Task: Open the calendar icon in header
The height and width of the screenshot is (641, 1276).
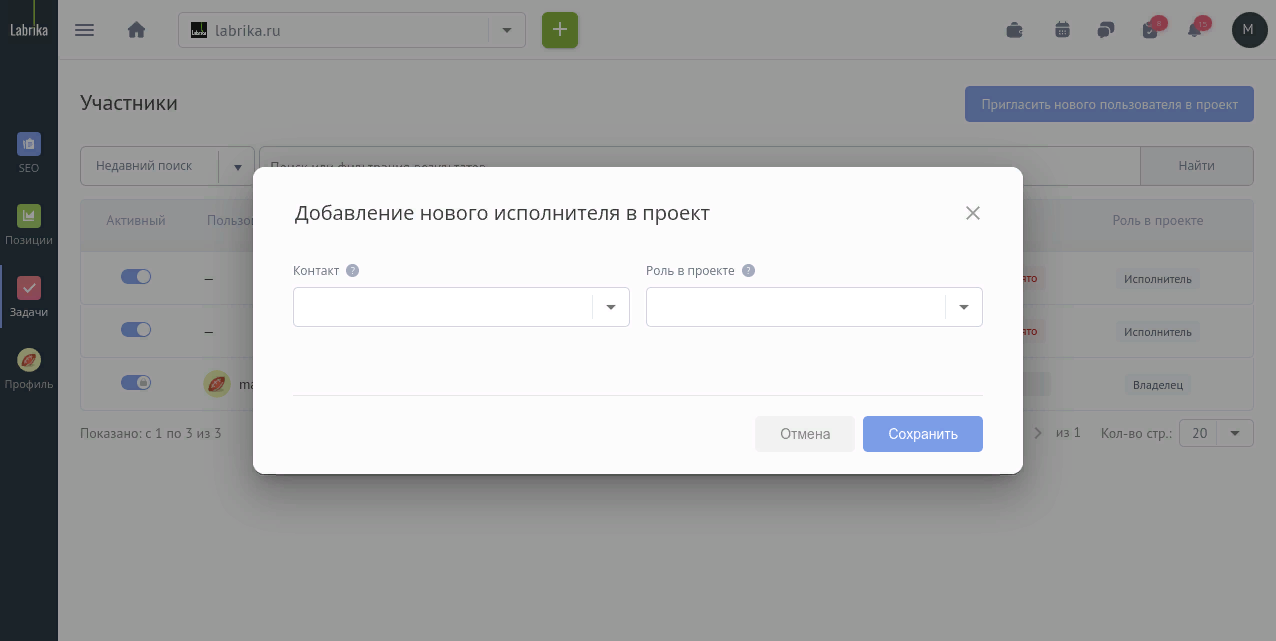Action: click(x=1063, y=30)
